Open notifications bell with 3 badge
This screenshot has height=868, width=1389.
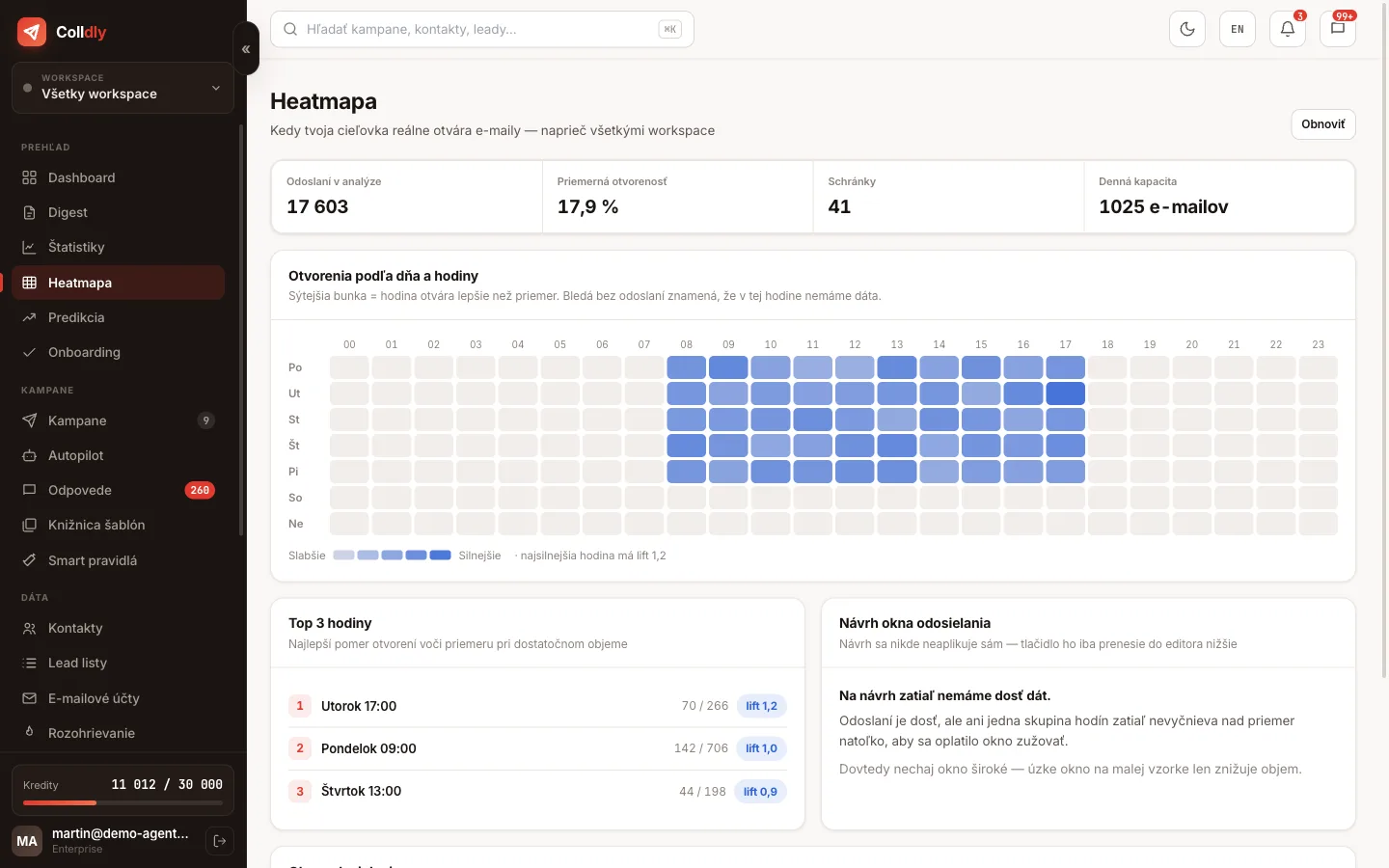[1288, 29]
